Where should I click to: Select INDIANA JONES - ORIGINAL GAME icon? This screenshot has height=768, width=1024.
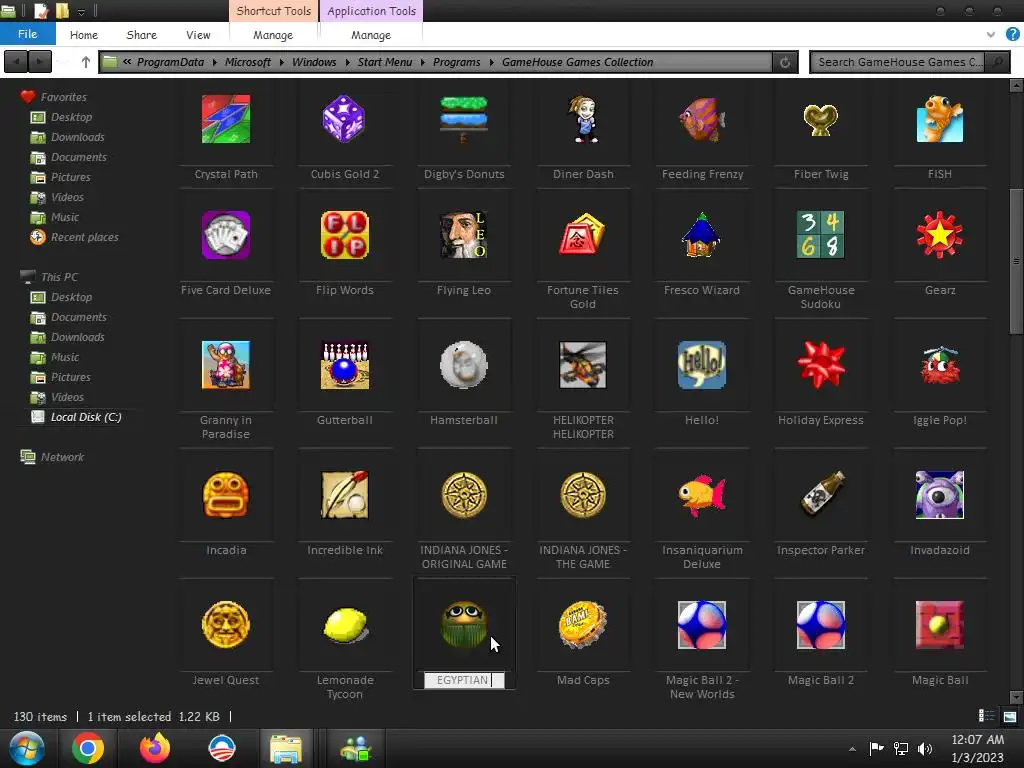click(464, 495)
